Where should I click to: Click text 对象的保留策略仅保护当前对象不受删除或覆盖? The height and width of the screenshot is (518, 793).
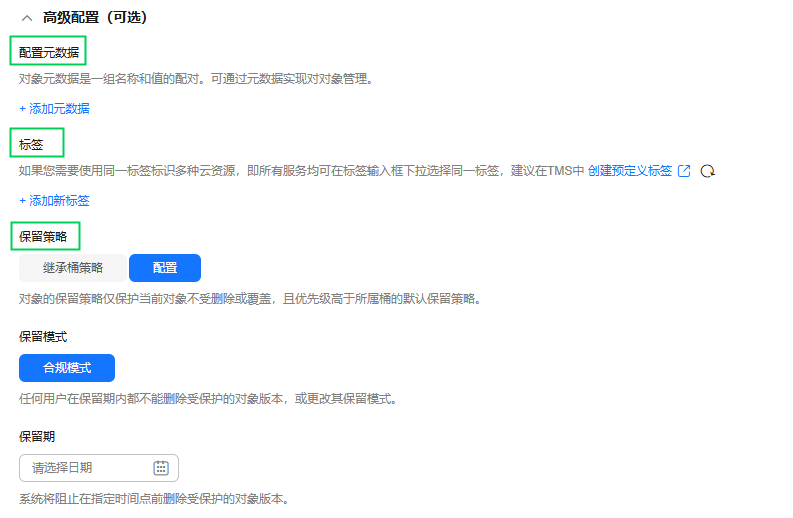click(145, 299)
